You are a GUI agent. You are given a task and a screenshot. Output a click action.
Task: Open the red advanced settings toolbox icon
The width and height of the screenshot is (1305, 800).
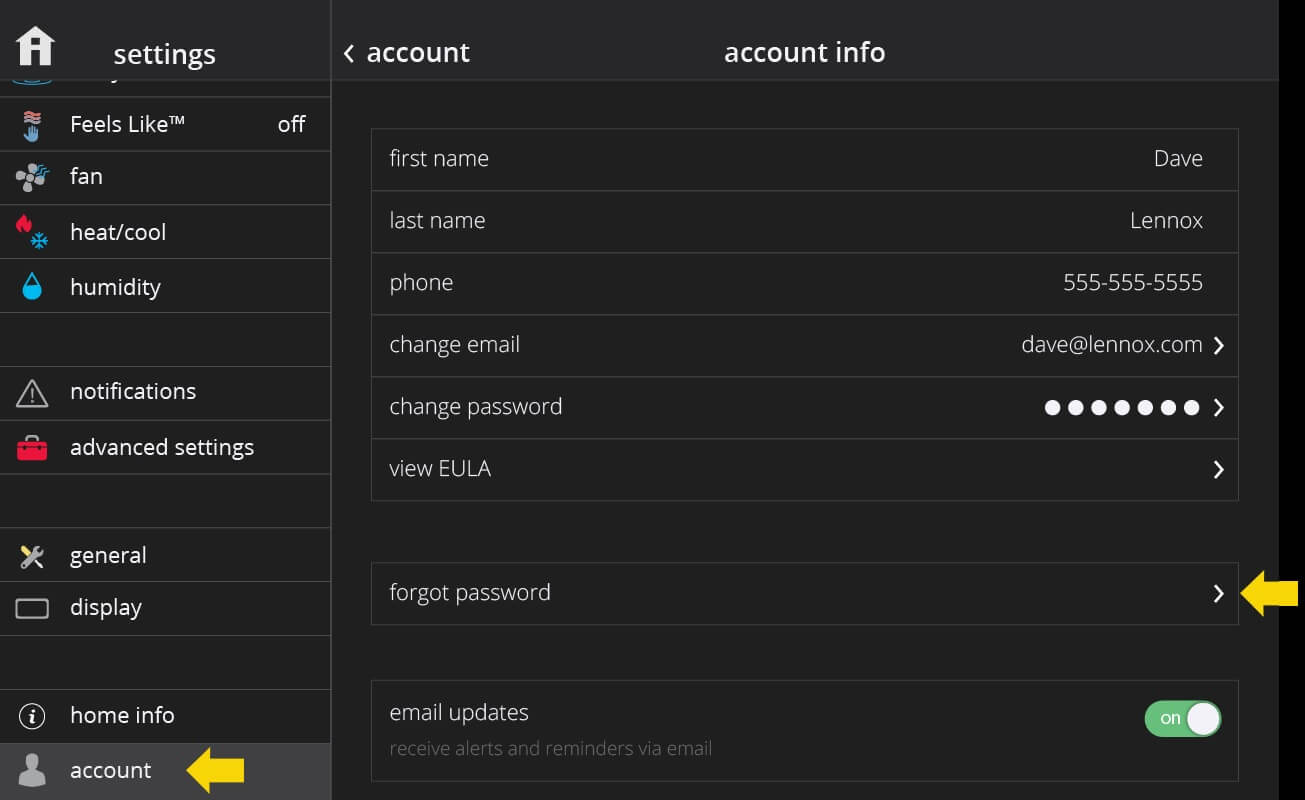(x=32, y=448)
